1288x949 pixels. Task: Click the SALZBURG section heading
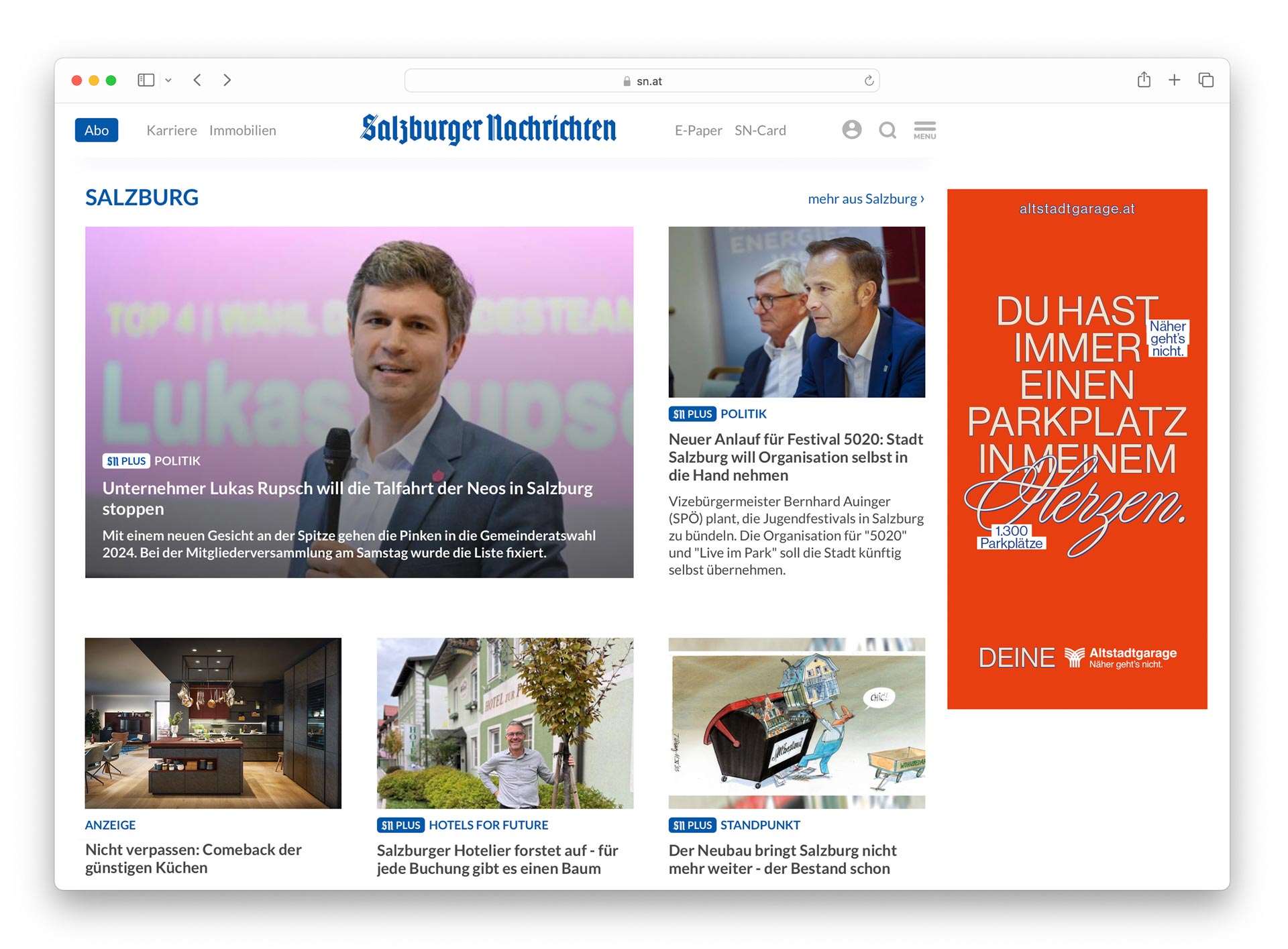click(x=142, y=198)
